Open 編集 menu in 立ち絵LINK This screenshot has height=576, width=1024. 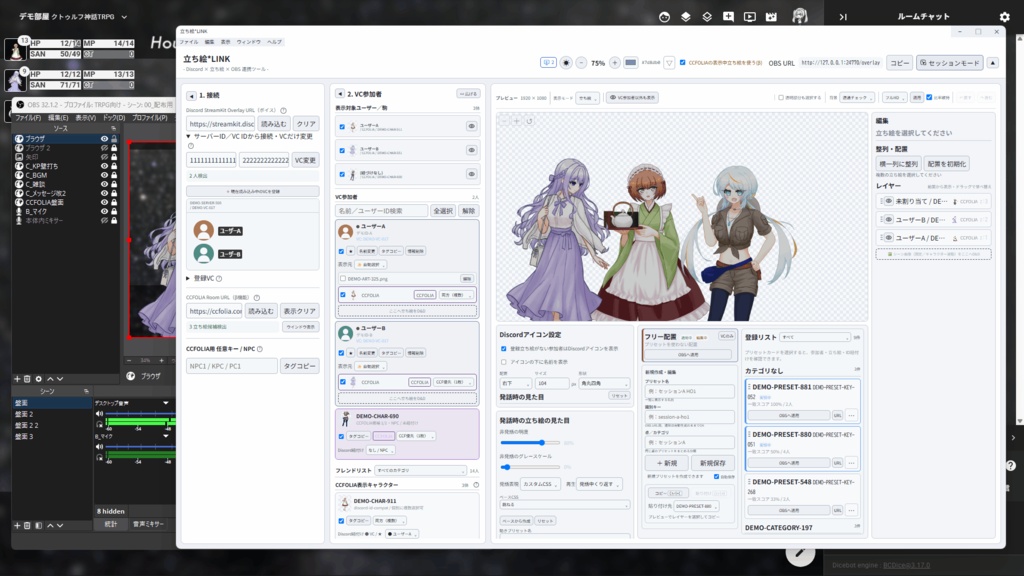pyautogui.click(x=209, y=42)
